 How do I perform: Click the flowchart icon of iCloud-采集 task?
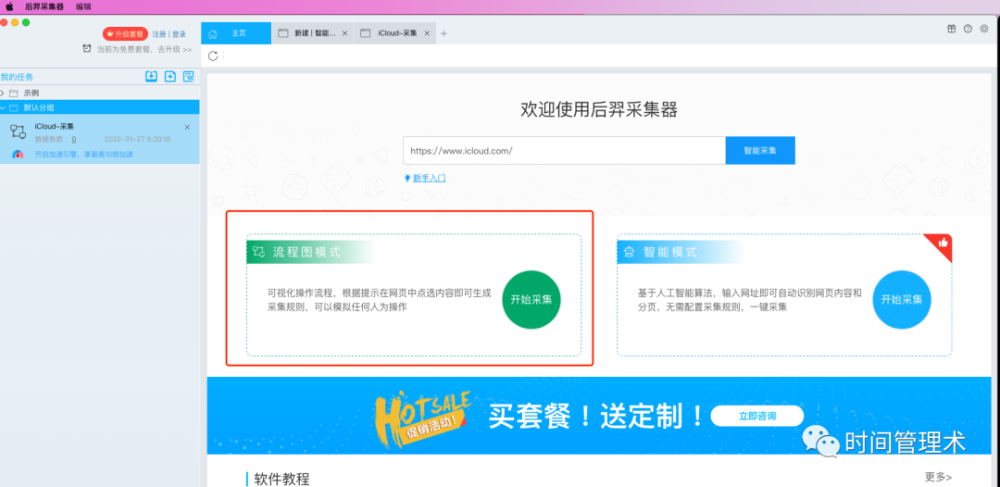pos(18,132)
